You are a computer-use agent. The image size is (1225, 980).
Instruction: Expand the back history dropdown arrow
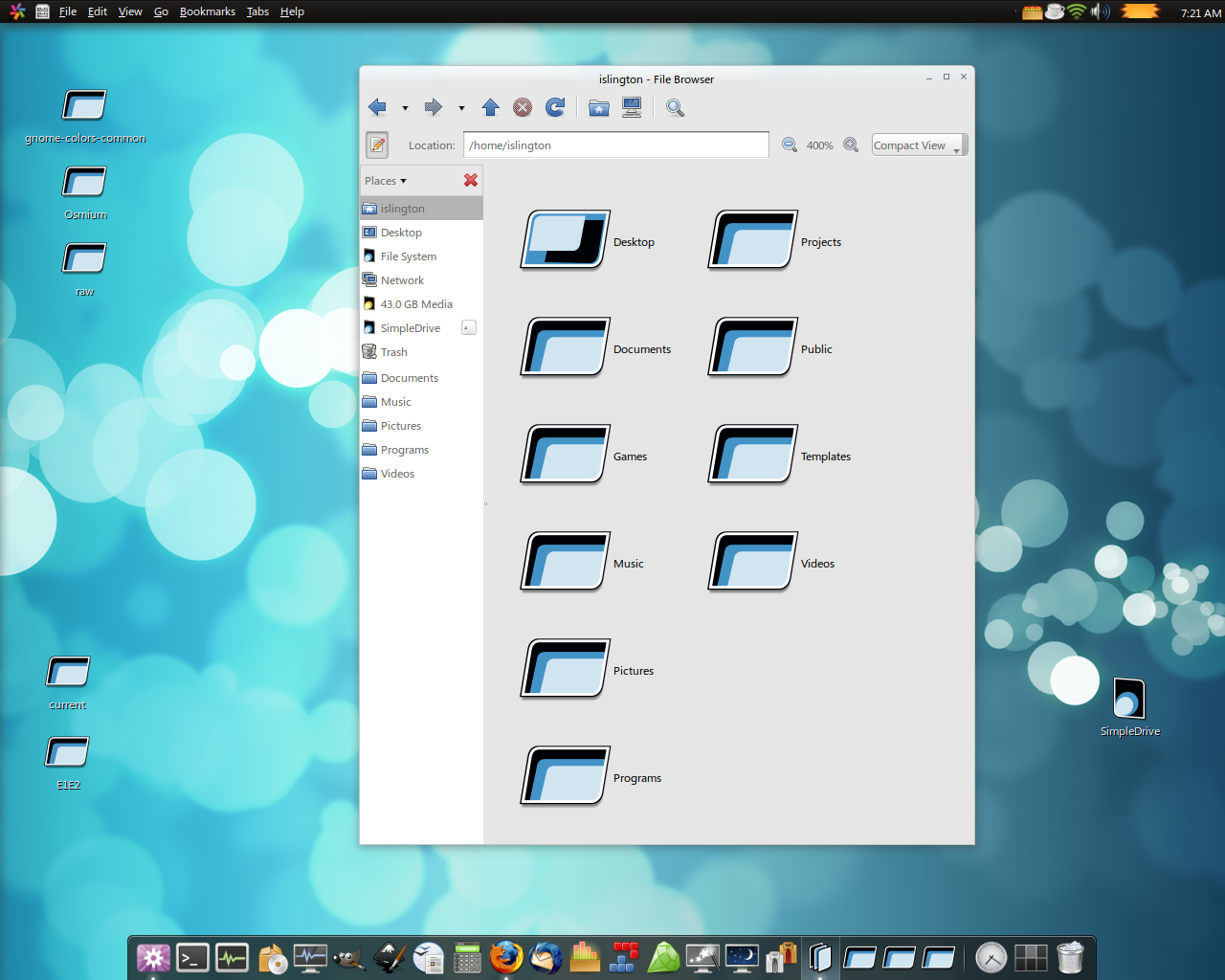[405, 108]
